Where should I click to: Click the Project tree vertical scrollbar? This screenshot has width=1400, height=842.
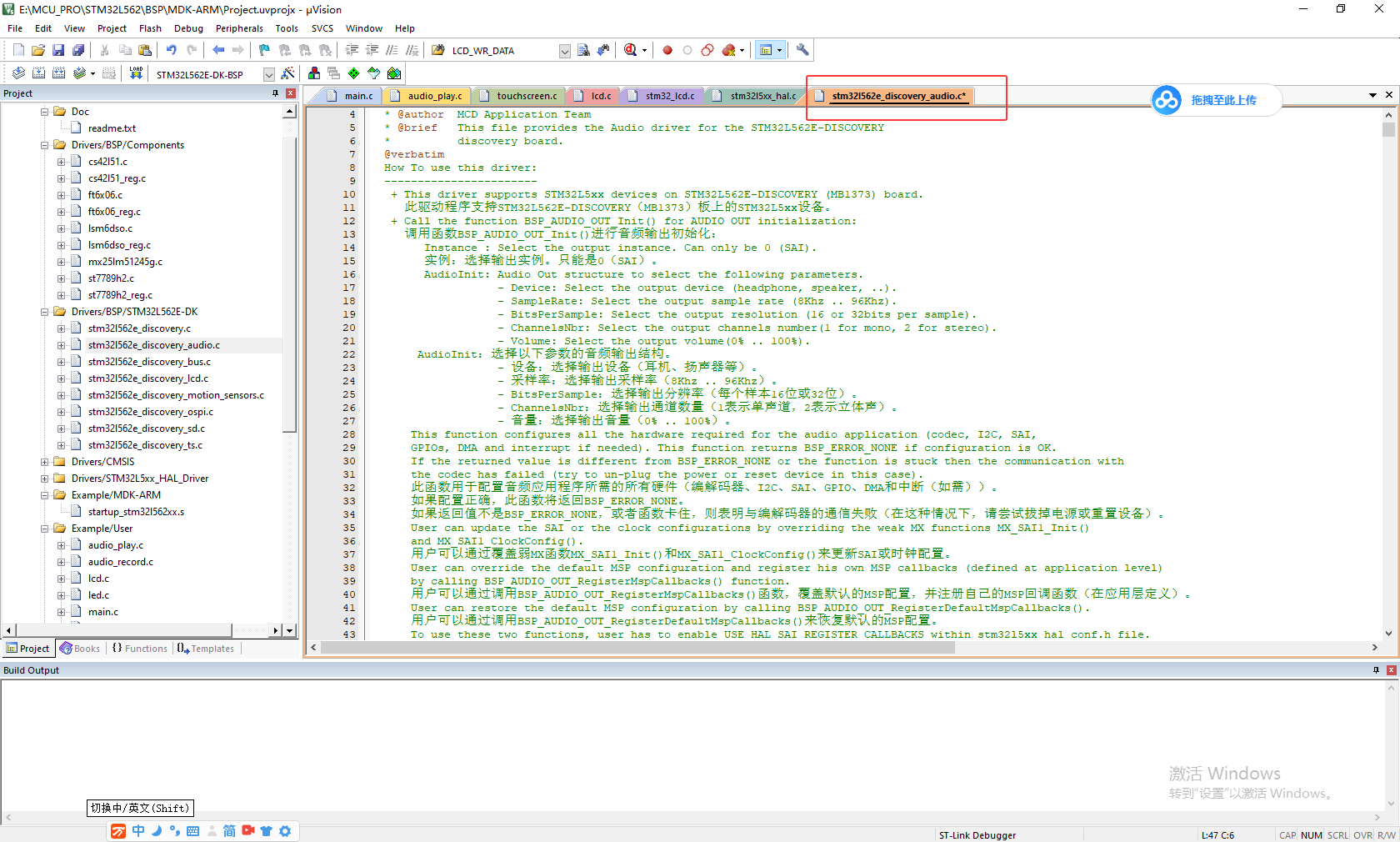click(289, 283)
